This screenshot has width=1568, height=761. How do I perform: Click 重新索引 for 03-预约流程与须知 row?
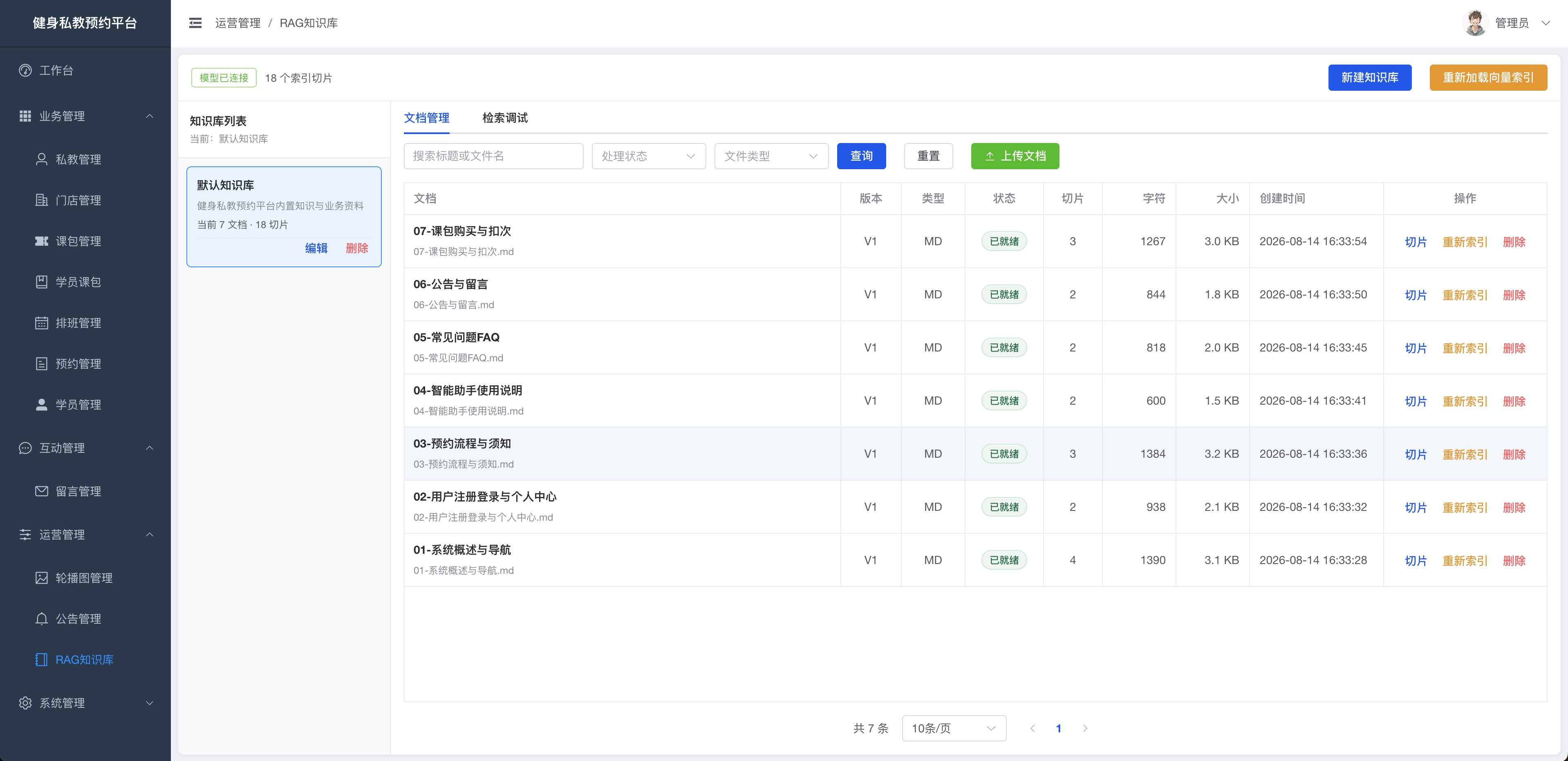pos(1465,454)
